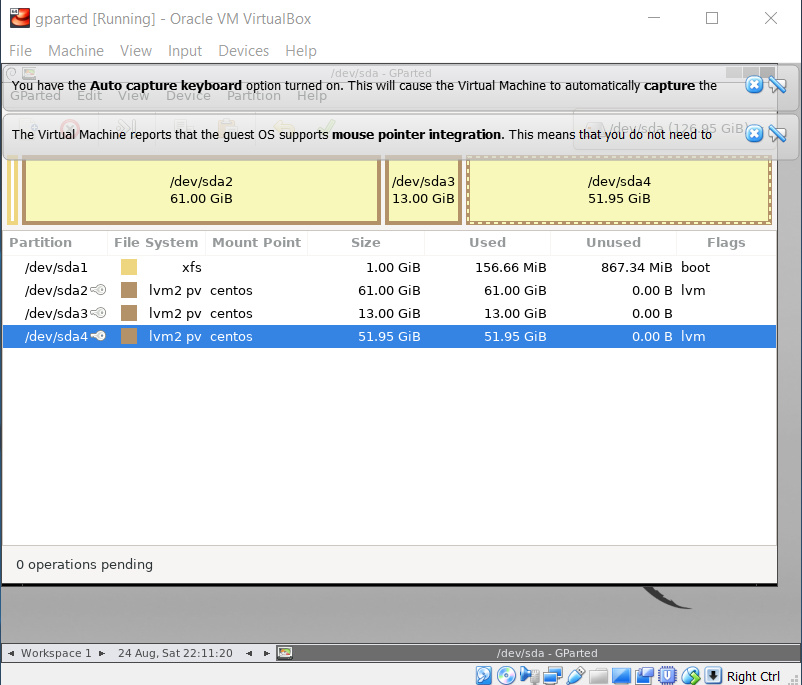Viewport: 802px width, 685px height.
Task: Select /dev/sda4 block in the disk map
Action: (619, 190)
